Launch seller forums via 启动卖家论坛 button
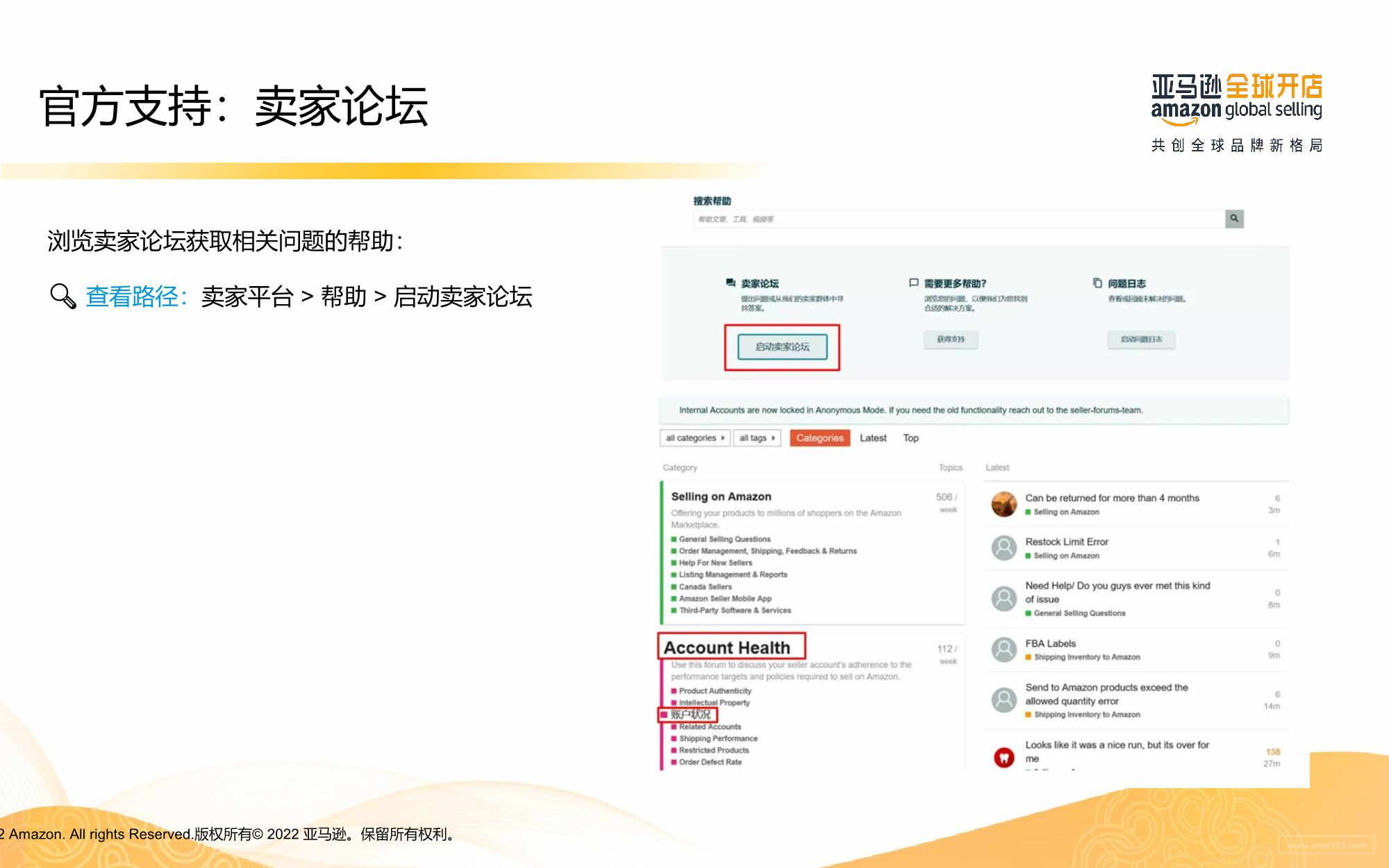This screenshot has height=868, width=1389. click(x=782, y=347)
